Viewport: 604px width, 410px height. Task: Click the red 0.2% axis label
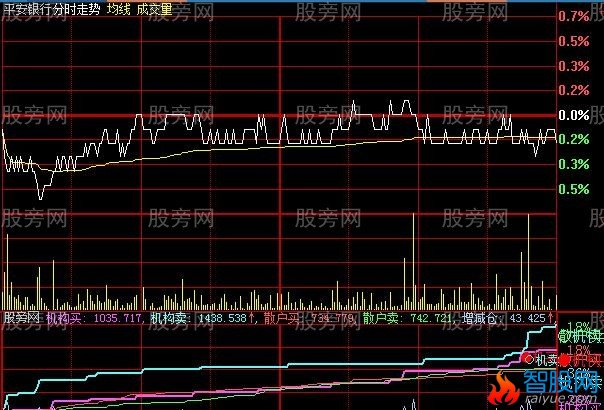[574, 91]
